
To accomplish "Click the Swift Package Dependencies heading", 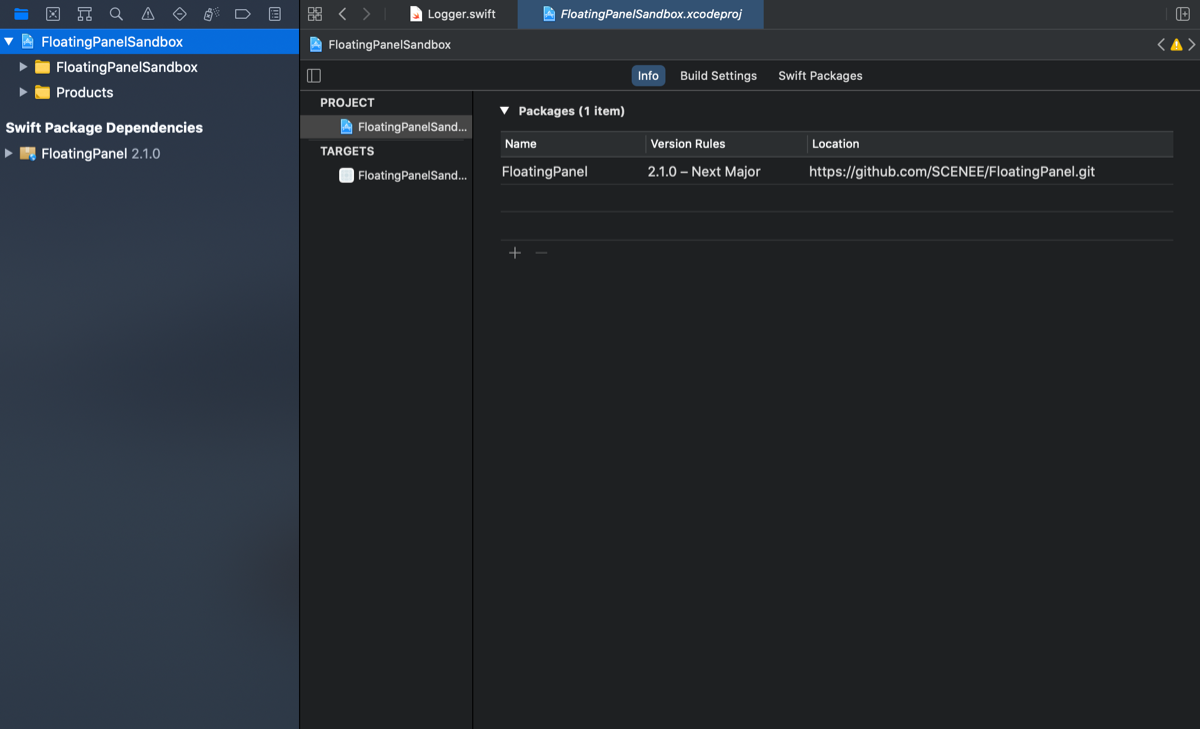I will pos(104,128).
